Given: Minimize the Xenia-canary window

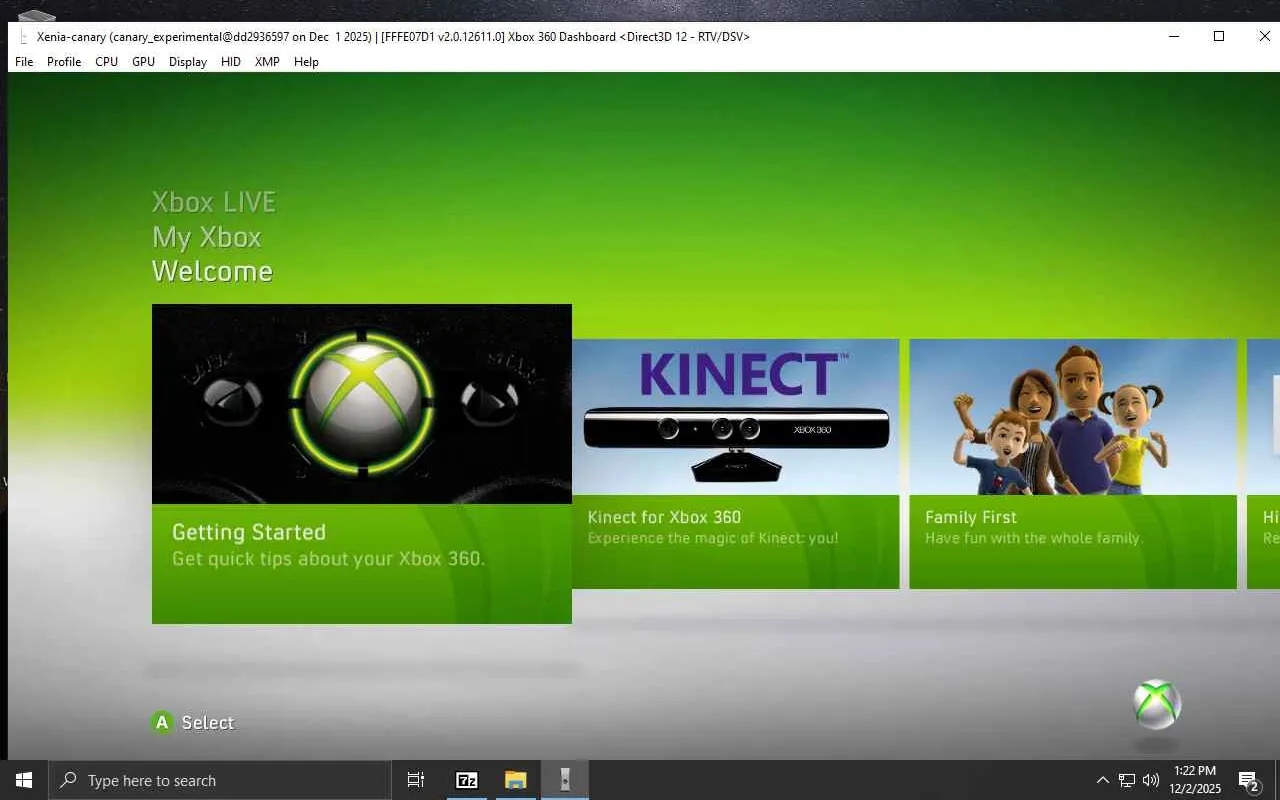Looking at the screenshot, I should coord(1173,36).
